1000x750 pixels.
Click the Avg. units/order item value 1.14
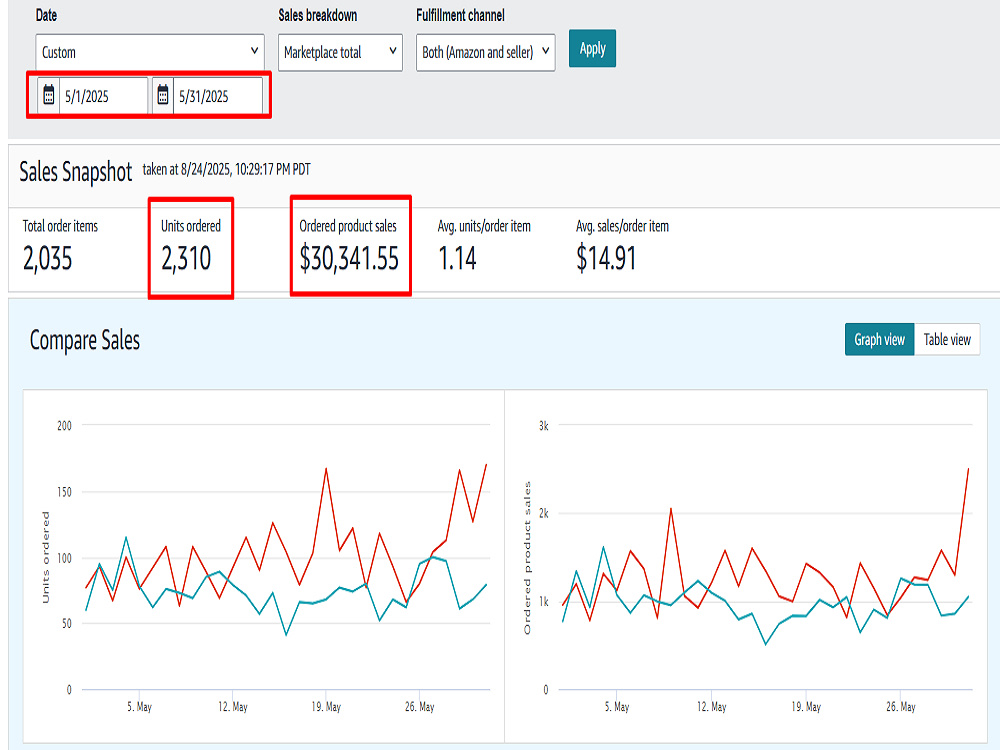[x=457, y=258]
